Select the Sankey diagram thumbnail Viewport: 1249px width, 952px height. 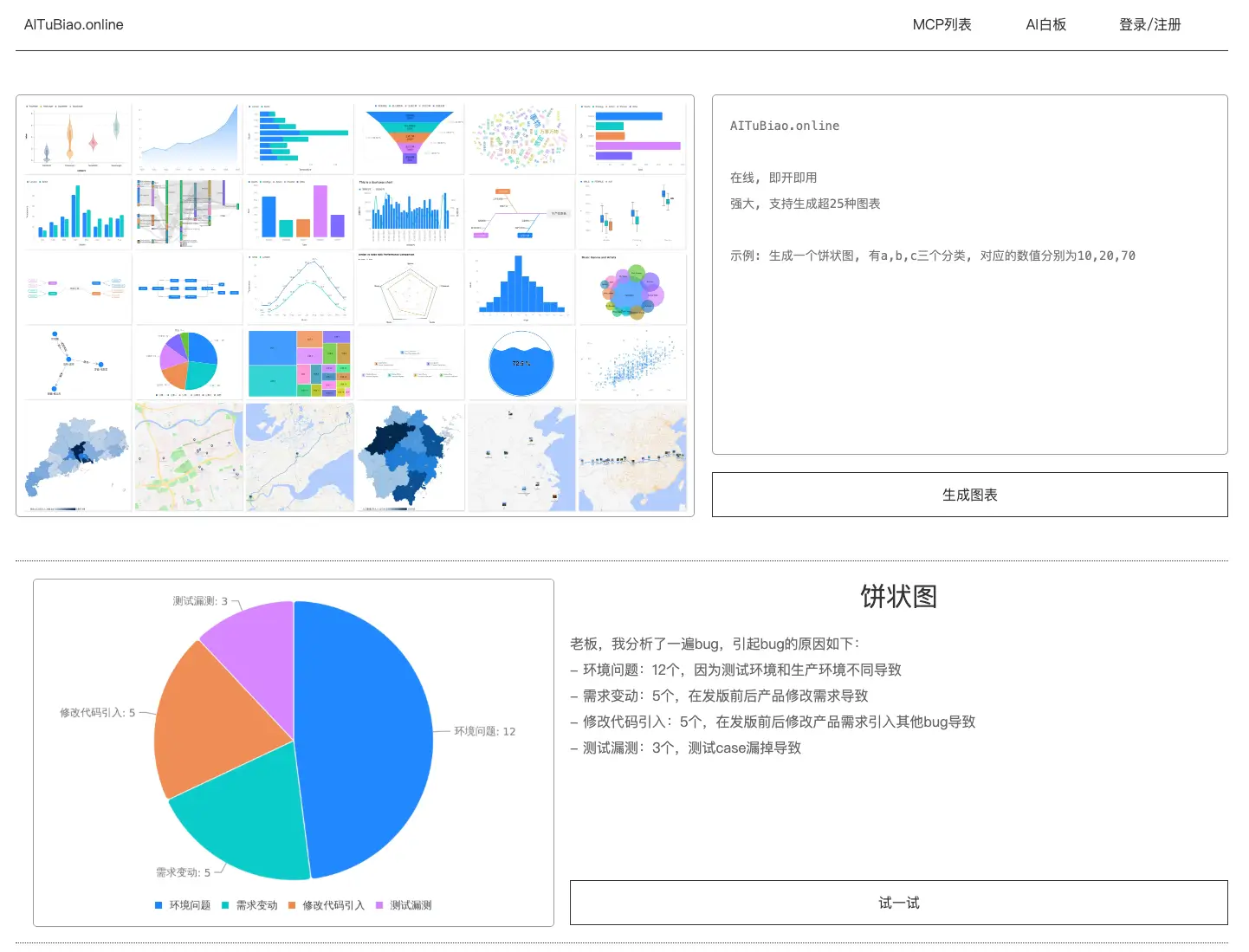pyautogui.click(x=187, y=212)
